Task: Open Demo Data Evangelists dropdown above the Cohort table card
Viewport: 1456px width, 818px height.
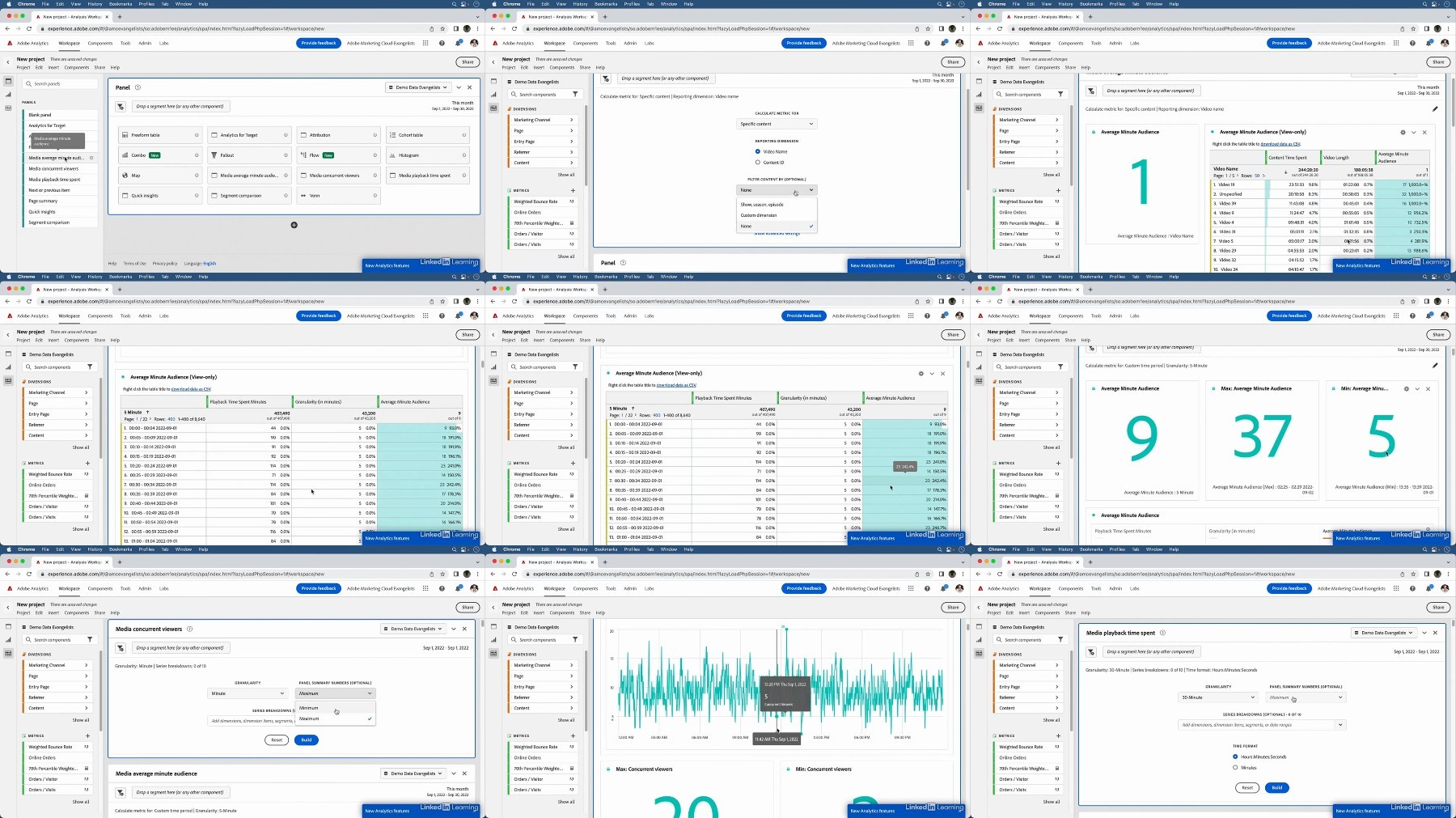Action: click(418, 87)
